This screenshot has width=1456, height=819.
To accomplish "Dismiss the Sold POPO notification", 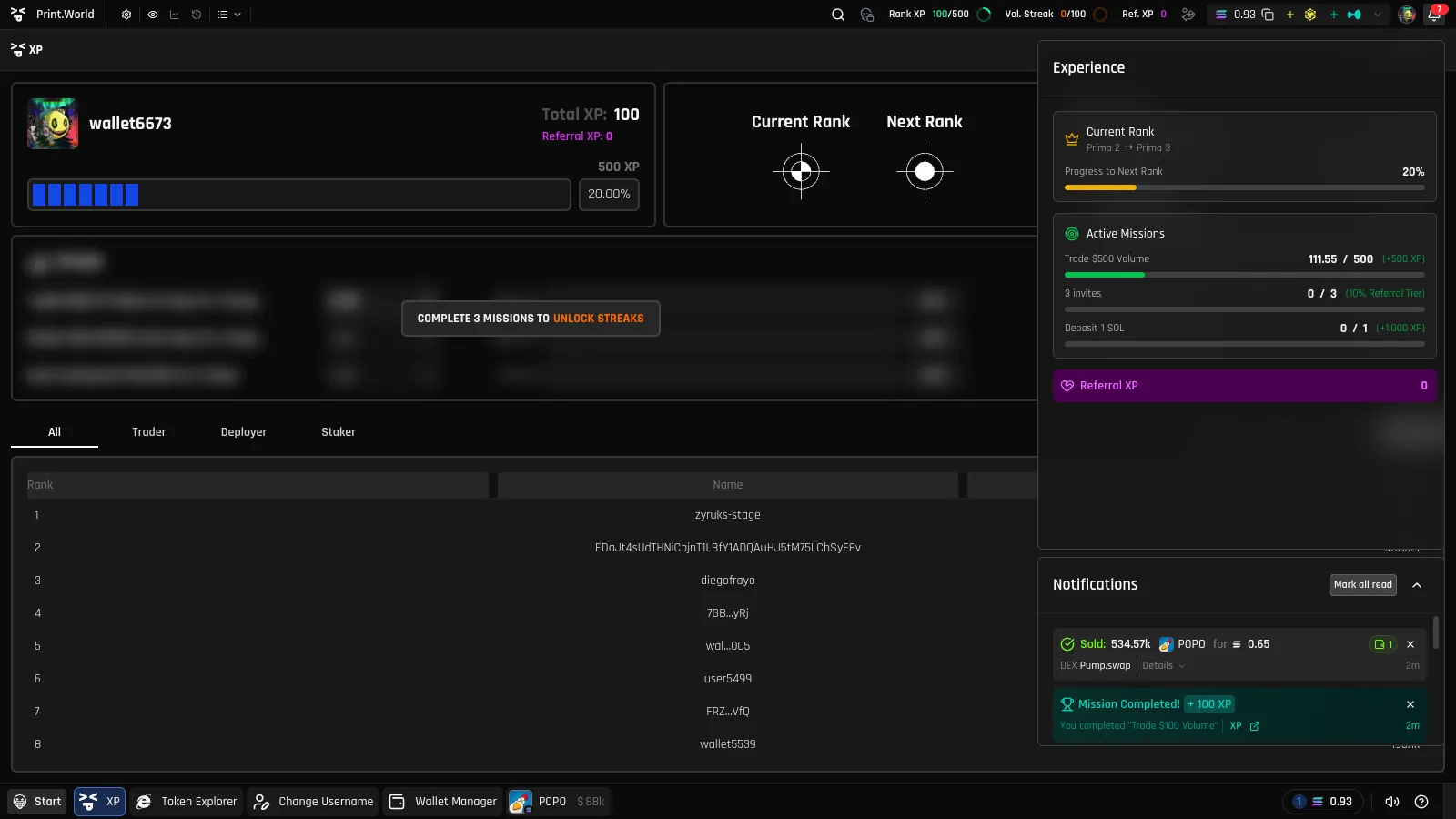I will (1410, 644).
